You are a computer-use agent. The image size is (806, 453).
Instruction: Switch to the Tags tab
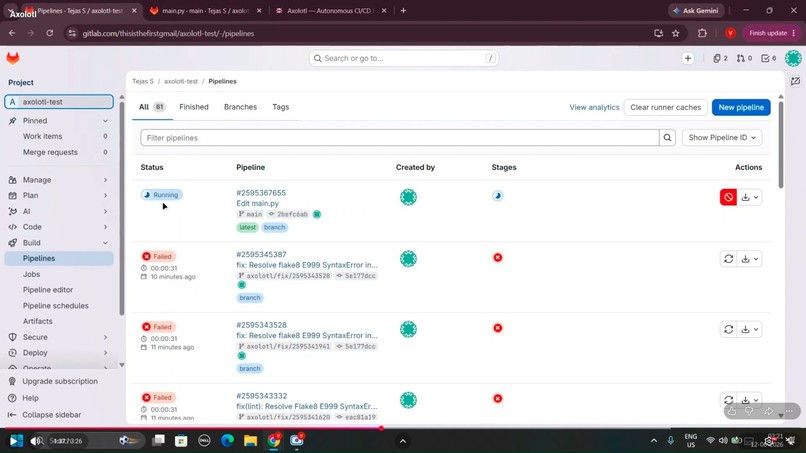(281, 107)
